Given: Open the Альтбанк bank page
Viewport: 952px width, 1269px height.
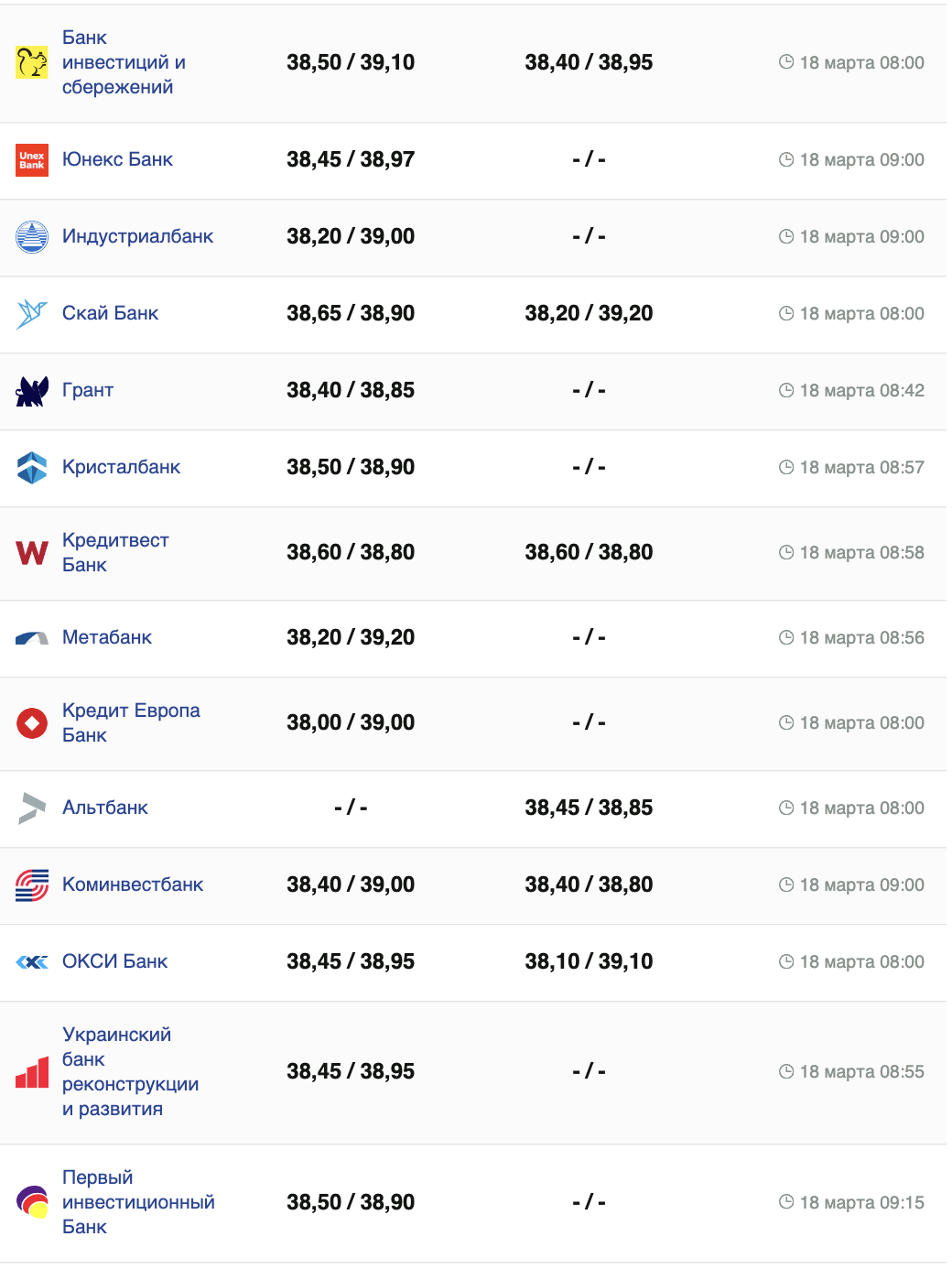Looking at the screenshot, I should tap(105, 808).
